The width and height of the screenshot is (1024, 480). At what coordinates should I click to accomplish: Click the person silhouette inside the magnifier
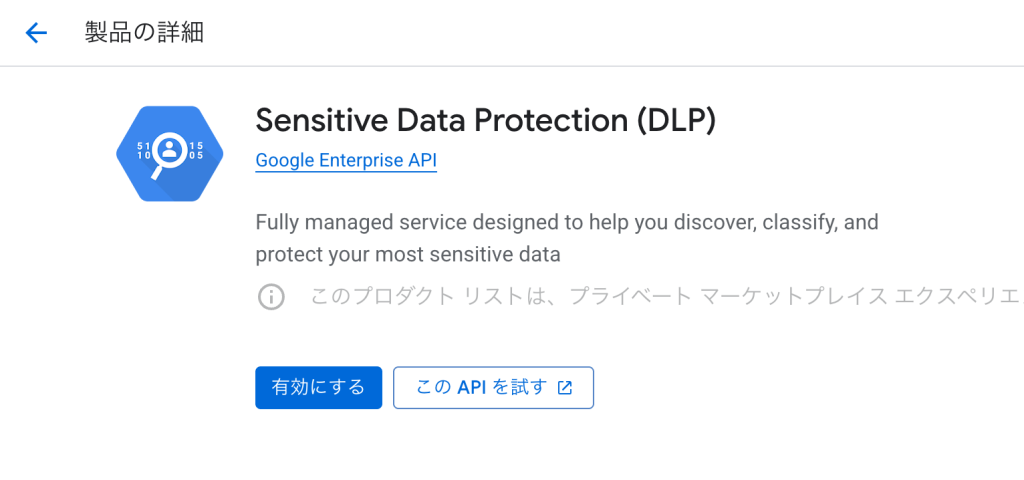coord(170,150)
